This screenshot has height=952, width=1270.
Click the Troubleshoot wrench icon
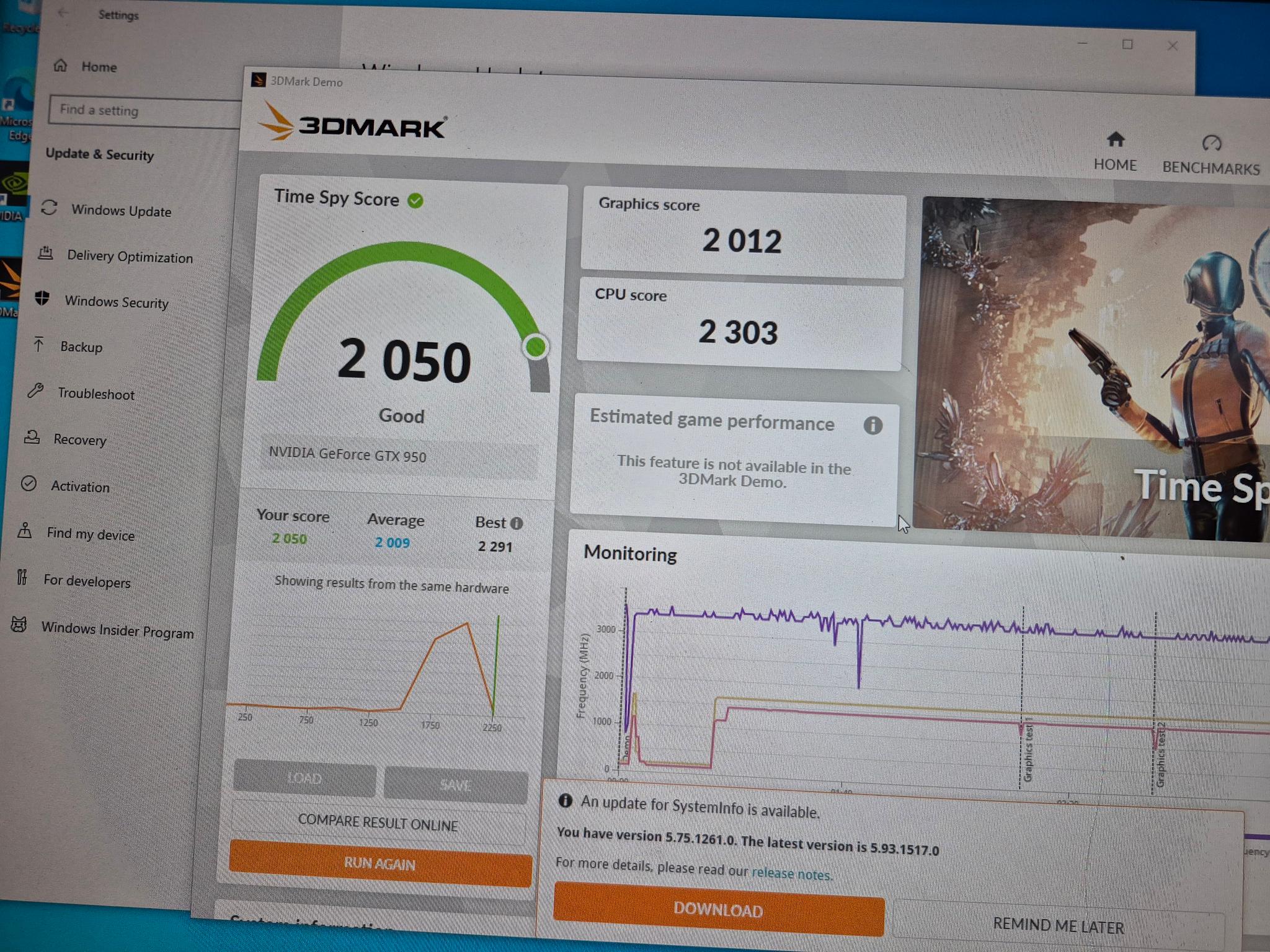[35, 390]
